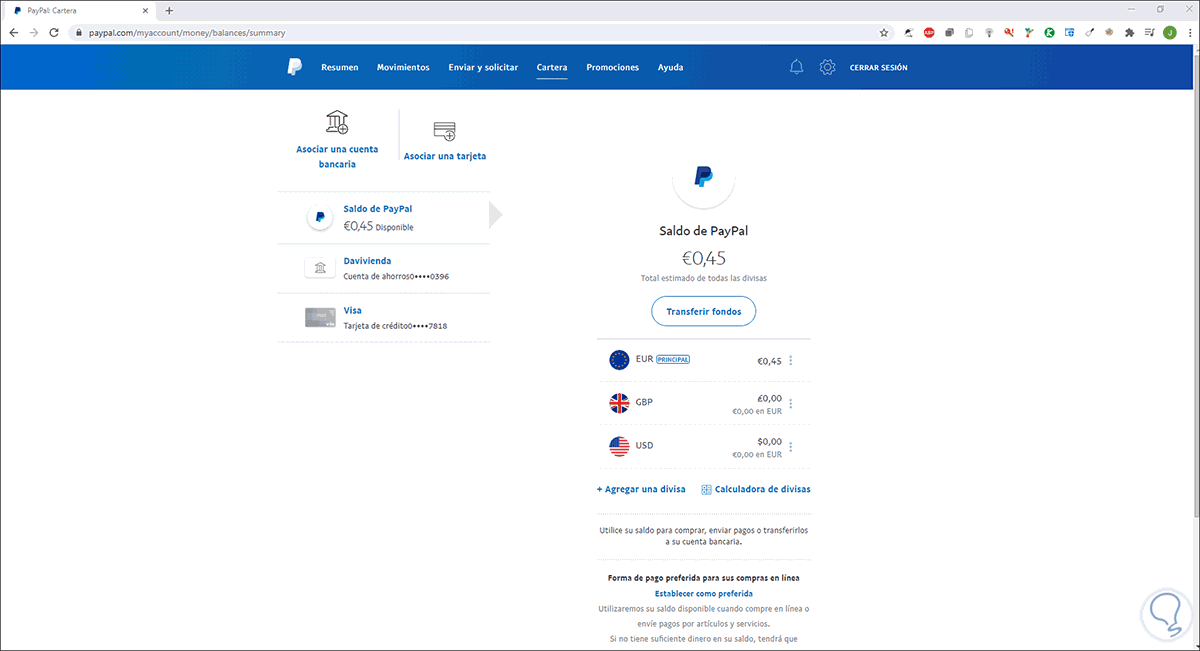Click the PayPal balance round icon in list
This screenshot has height=651, width=1200.
(319, 217)
